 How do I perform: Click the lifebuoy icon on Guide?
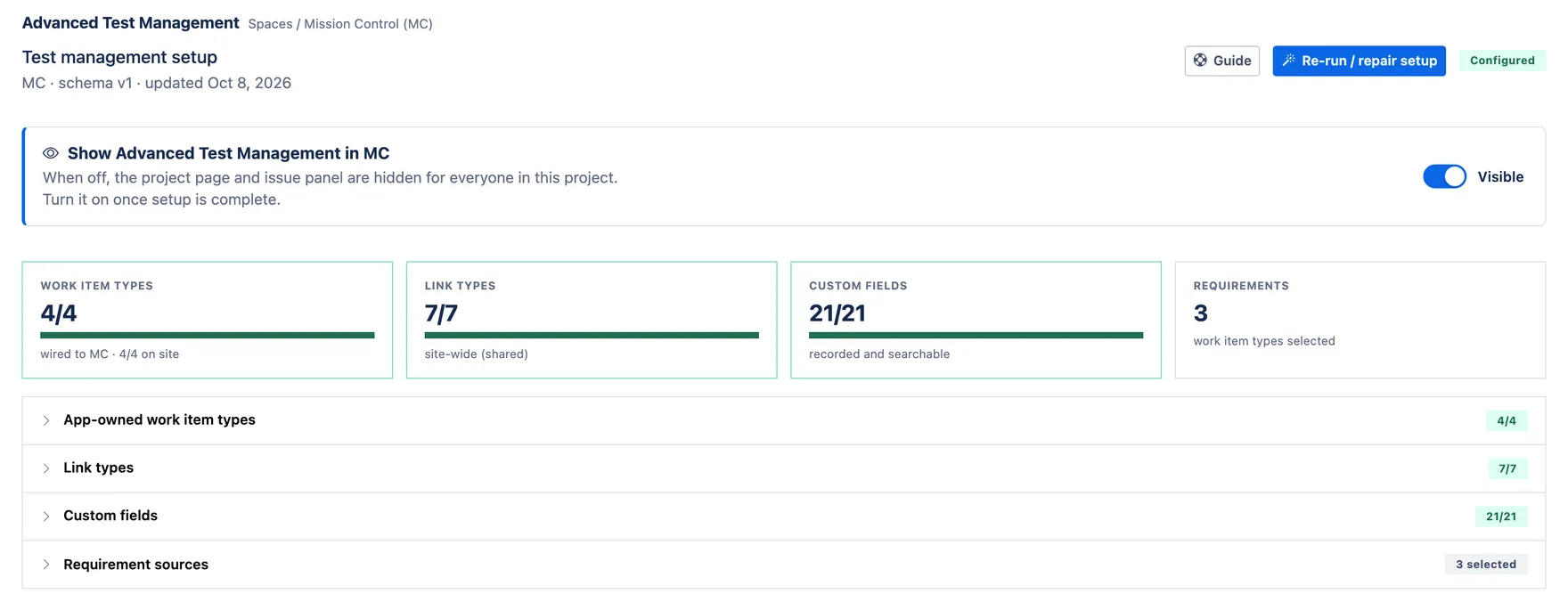coord(1200,61)
